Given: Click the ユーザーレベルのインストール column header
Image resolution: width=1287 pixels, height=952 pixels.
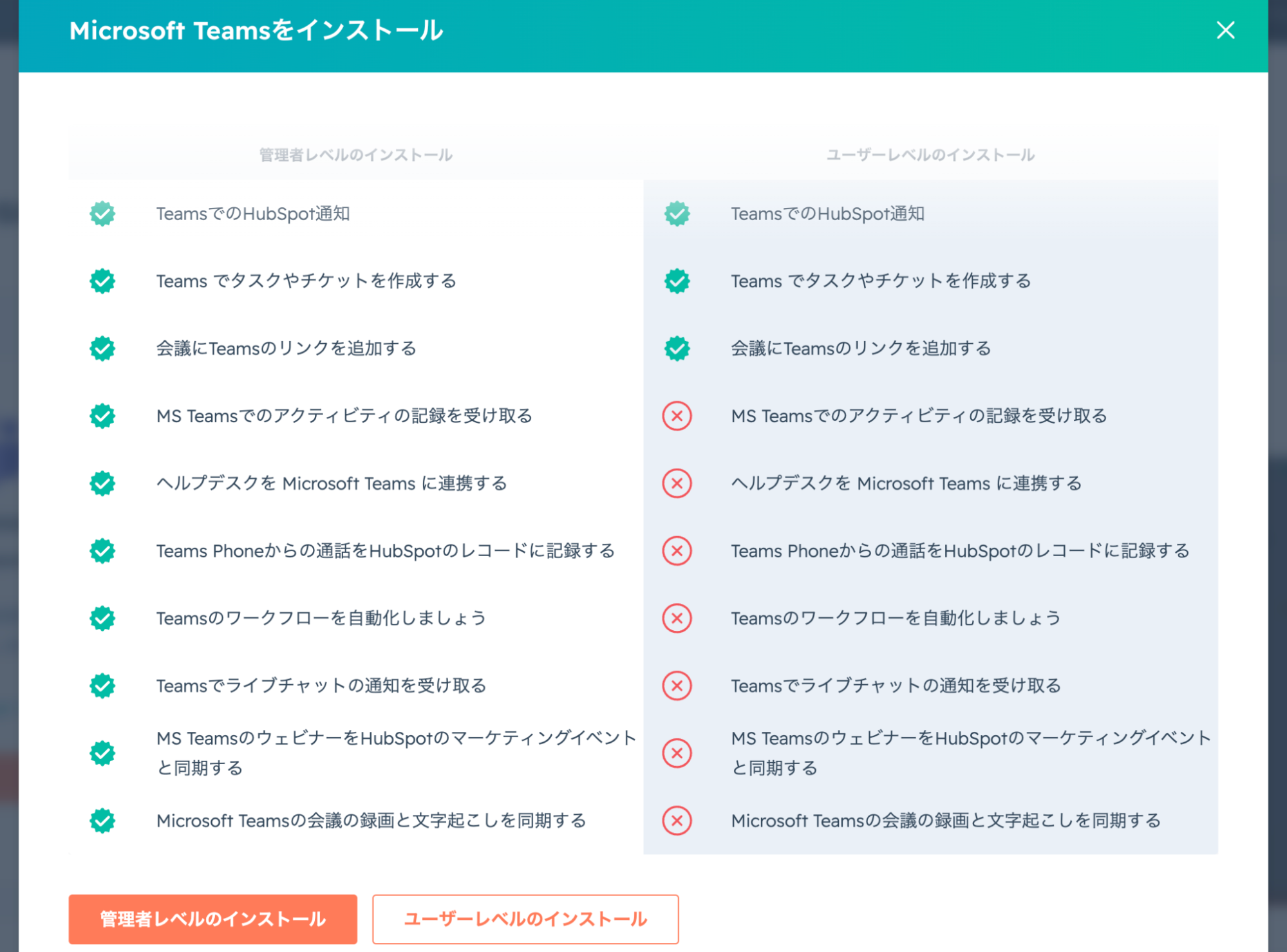Looking at the screenshot, I should pos(930,155).
